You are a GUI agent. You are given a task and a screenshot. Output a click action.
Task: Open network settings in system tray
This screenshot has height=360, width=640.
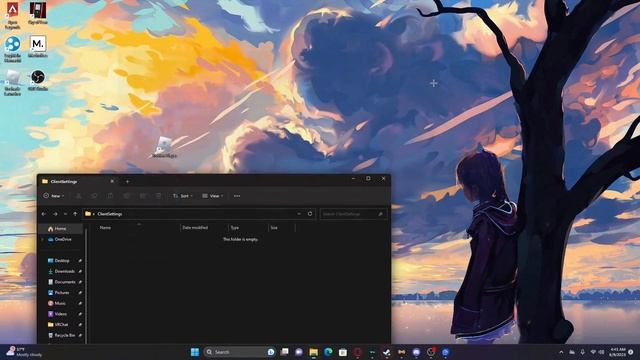(x=593, y=352)
